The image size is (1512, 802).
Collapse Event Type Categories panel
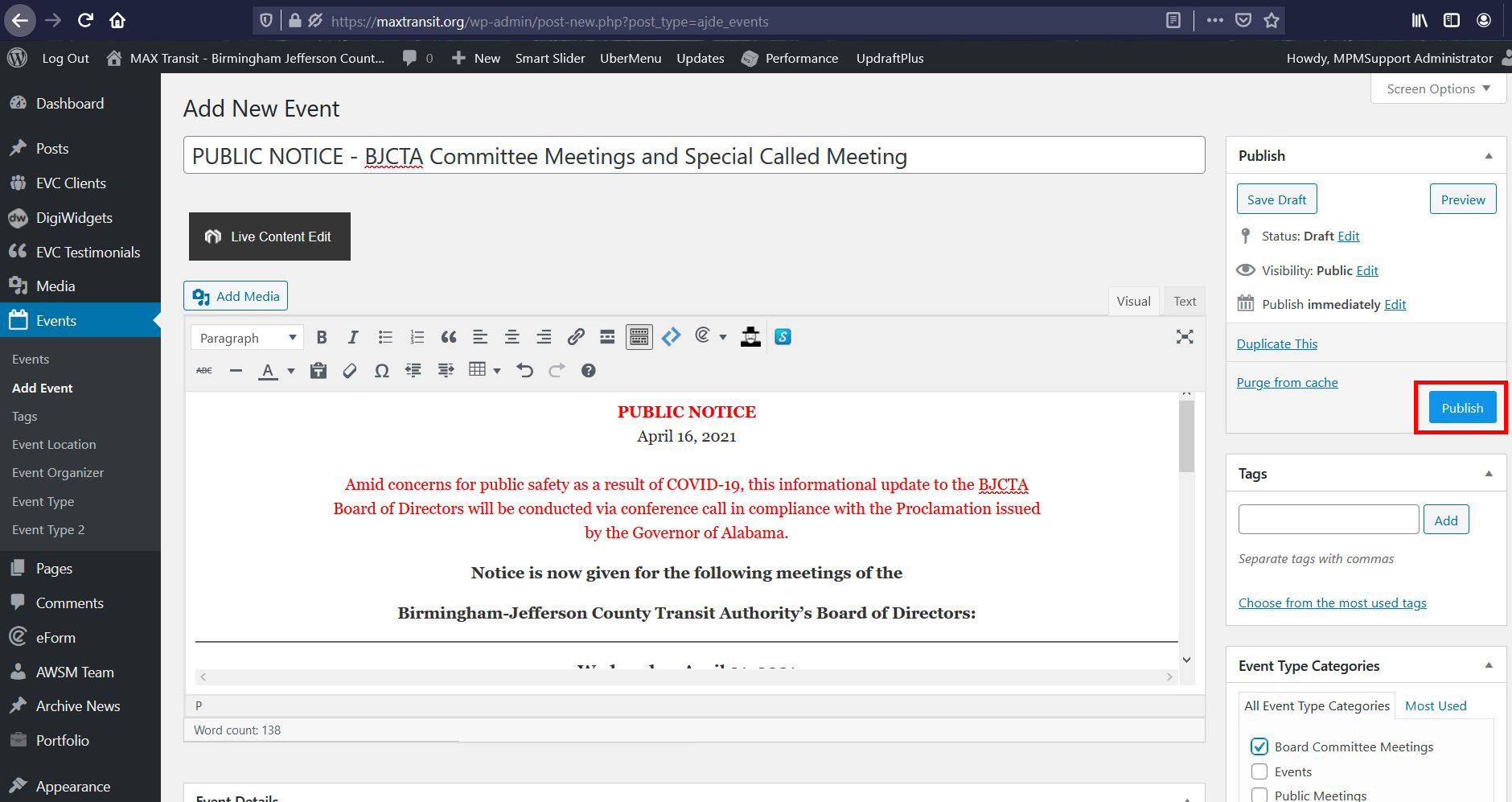click(x=1489, y=666)
